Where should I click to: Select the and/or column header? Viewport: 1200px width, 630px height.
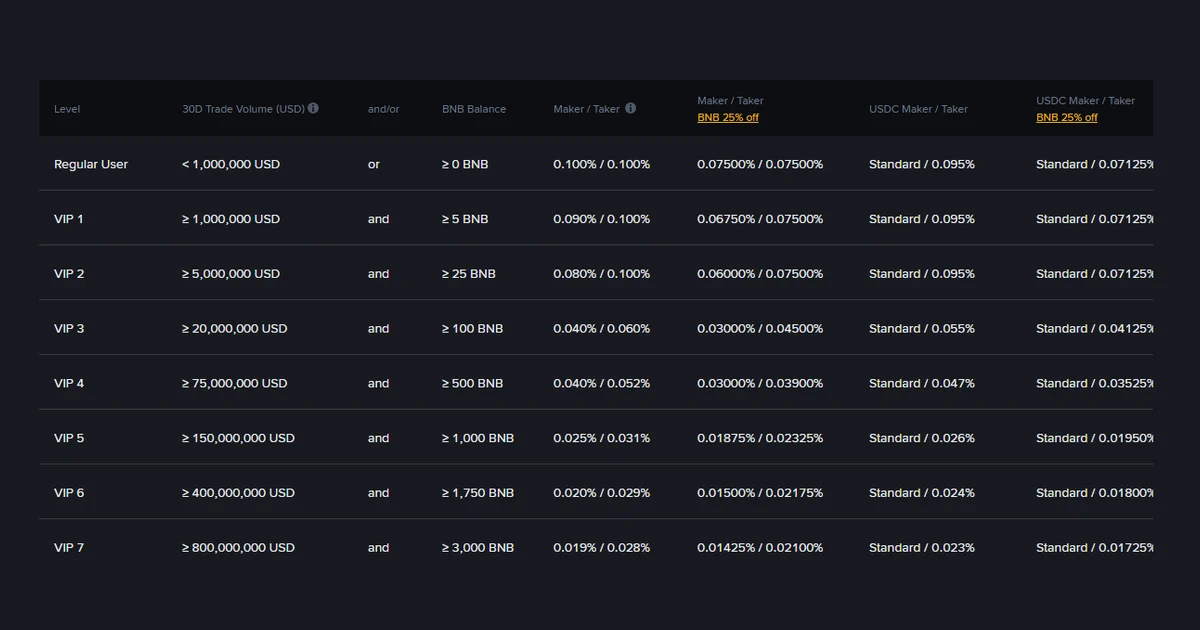click(384, 109)
